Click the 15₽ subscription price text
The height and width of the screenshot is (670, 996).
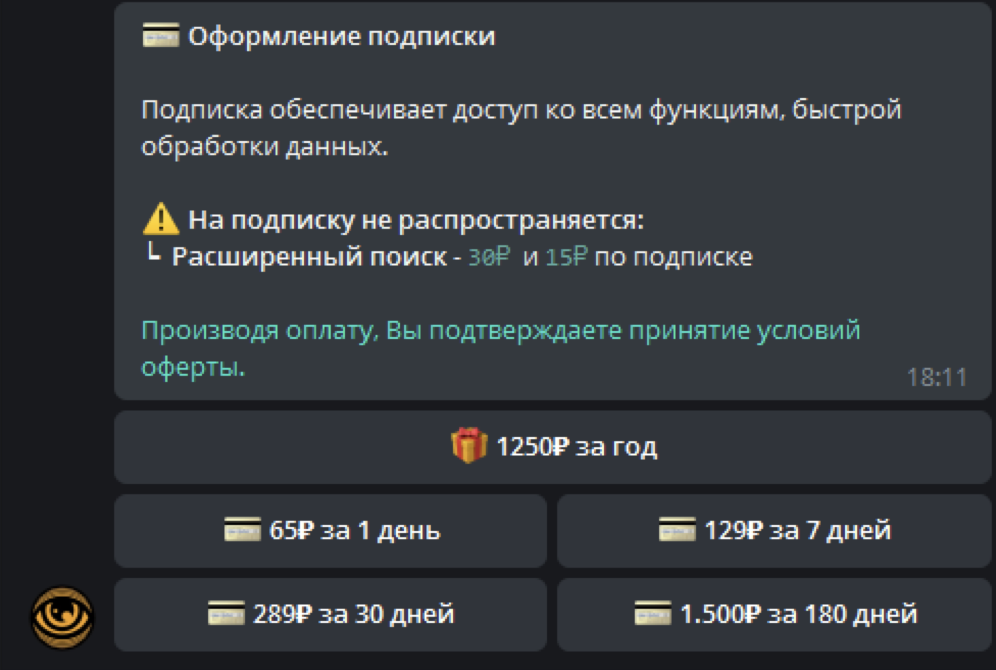coord(567,257)
